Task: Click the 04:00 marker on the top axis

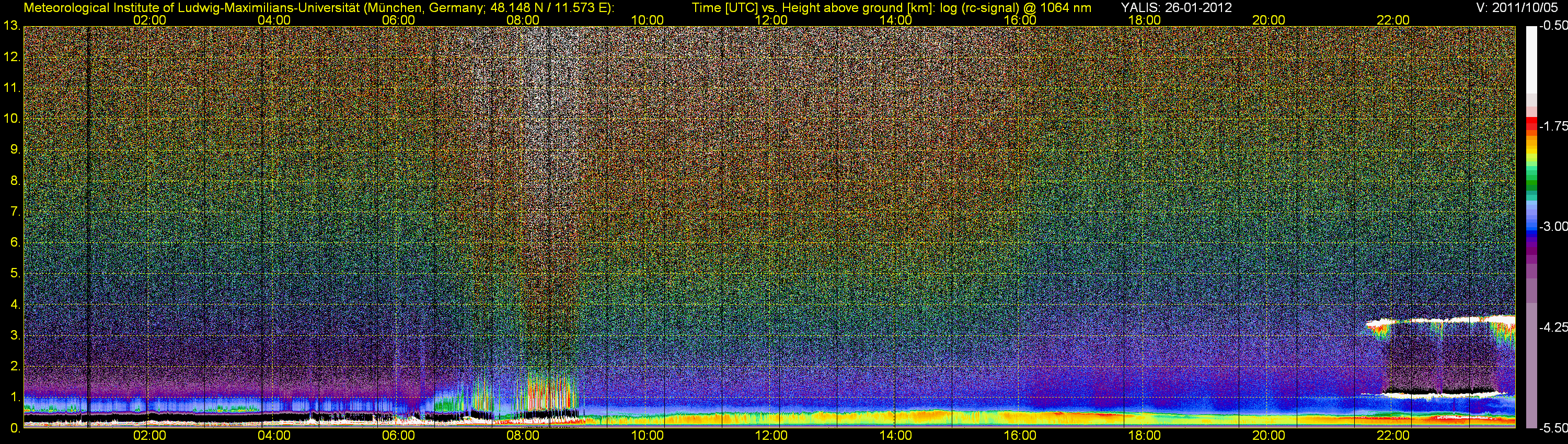Action: 274,20
